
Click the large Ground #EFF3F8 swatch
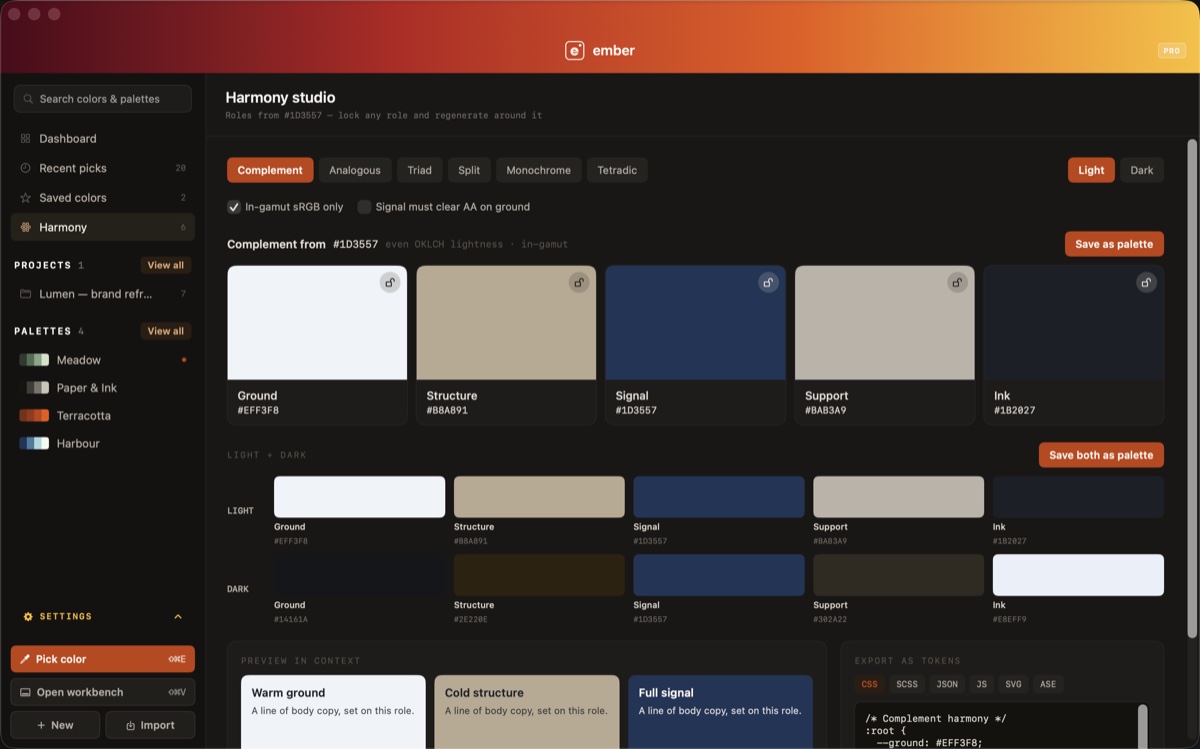coord(317,323)
